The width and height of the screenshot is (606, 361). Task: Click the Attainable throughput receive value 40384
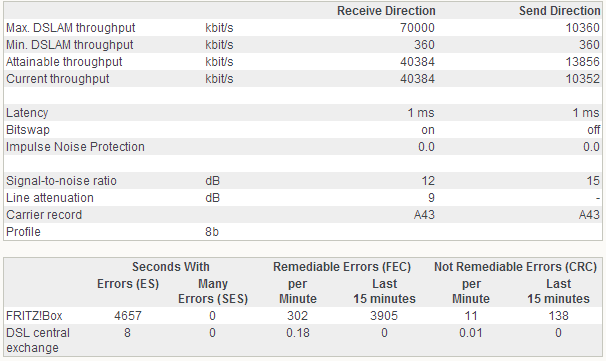(417, 62)
